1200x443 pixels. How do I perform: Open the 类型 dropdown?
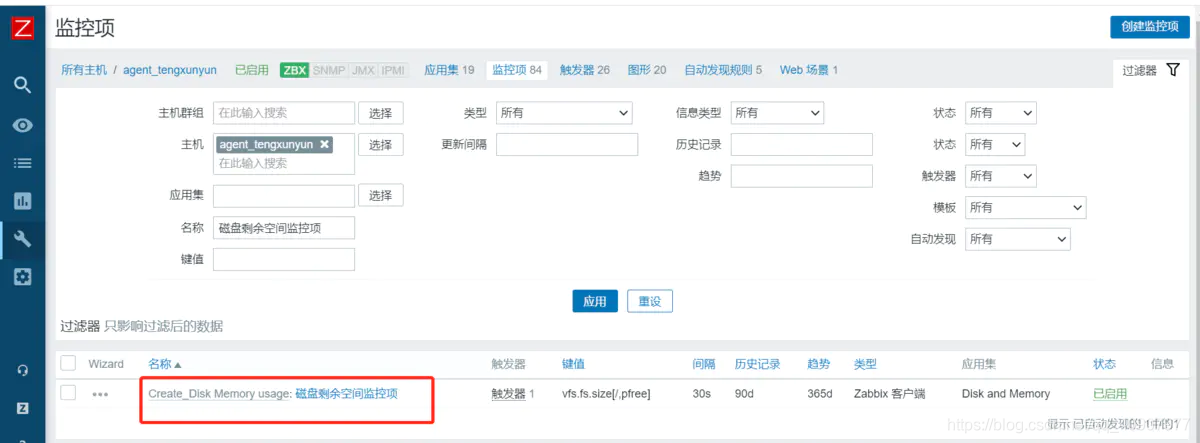click(x=564, y=113)
